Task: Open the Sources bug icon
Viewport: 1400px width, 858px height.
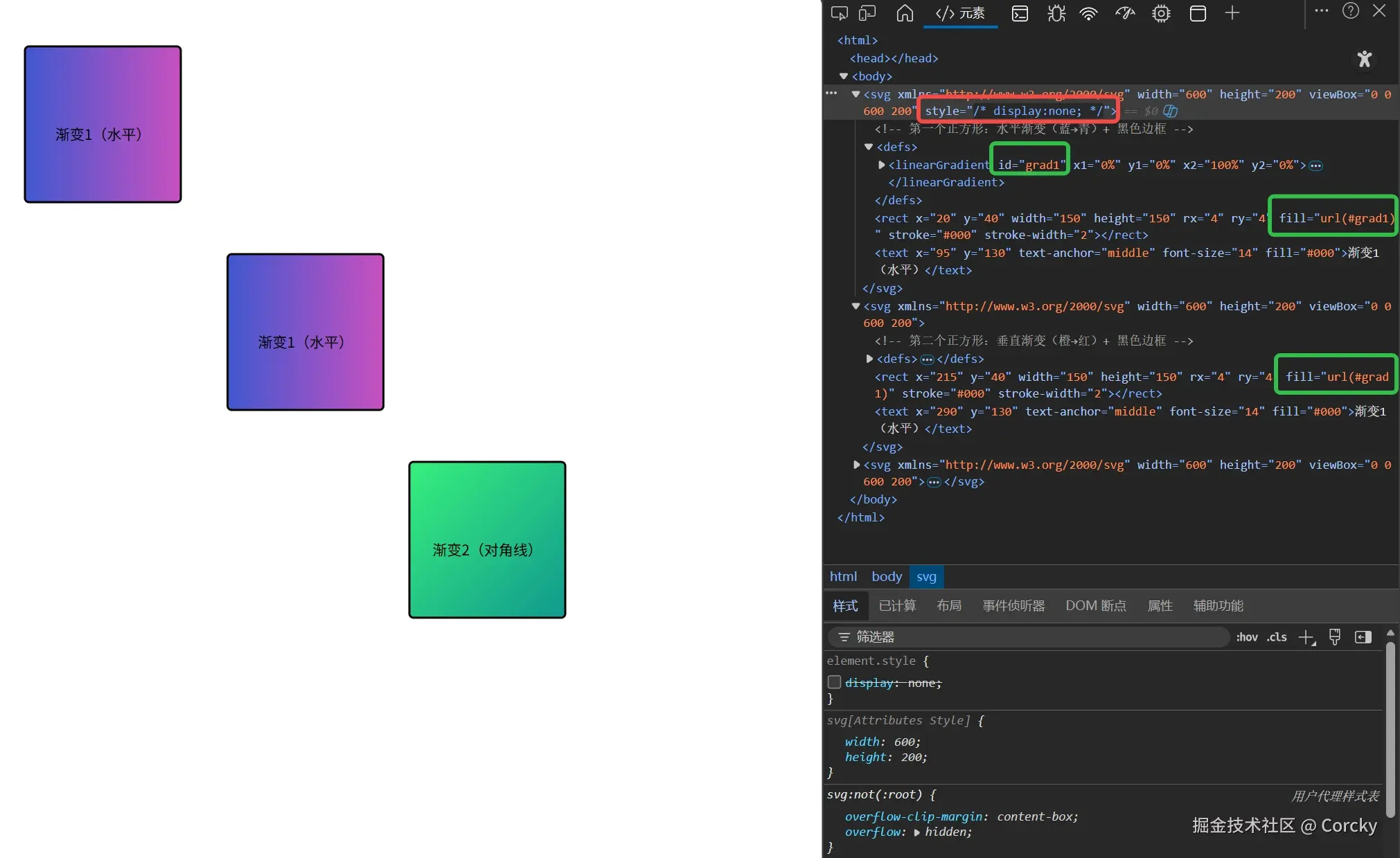Action: 1056,13
